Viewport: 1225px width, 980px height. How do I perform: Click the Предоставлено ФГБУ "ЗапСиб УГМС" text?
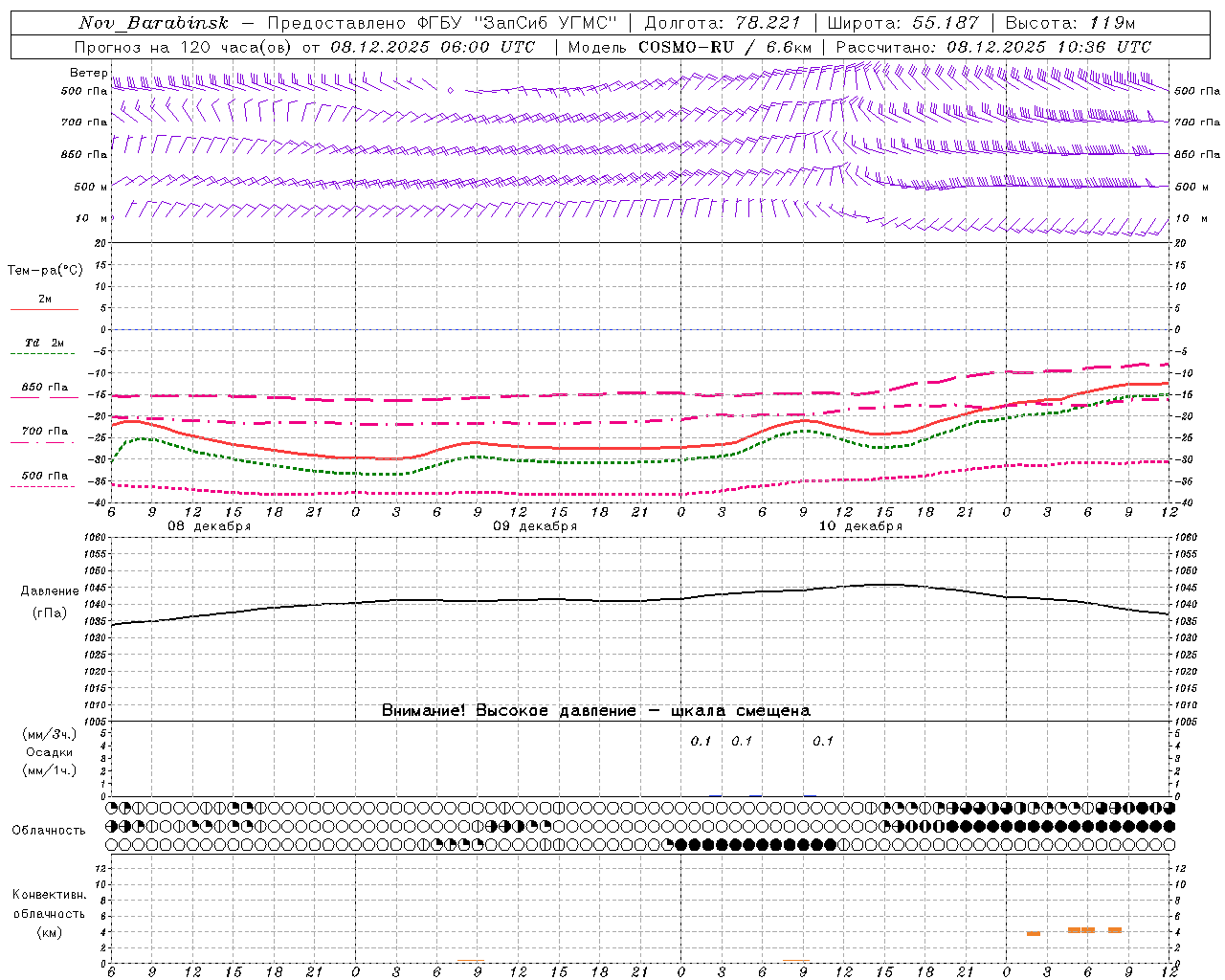[x=442, y=23]
